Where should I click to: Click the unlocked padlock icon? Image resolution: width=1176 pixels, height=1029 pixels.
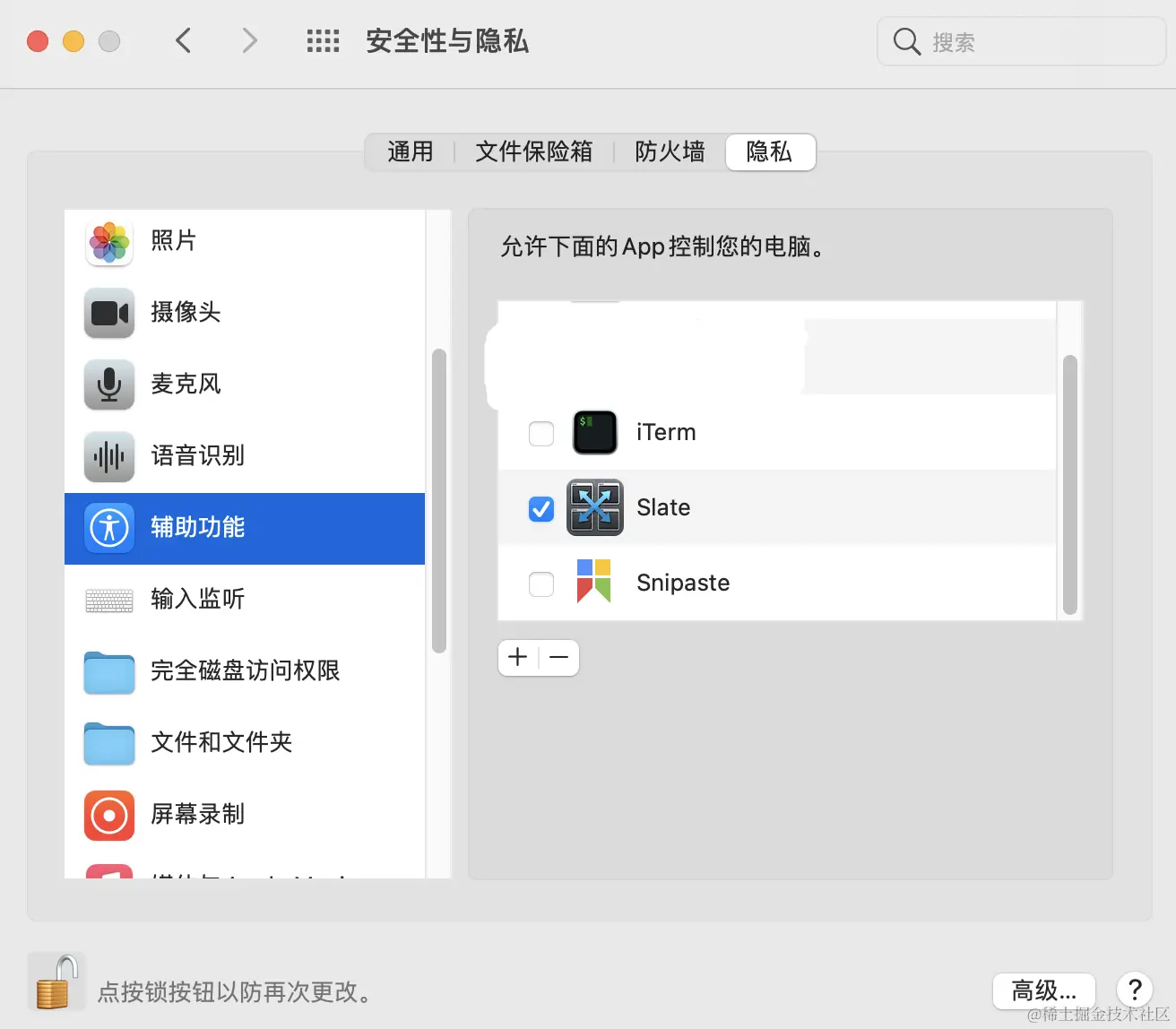tap(57, 982)
